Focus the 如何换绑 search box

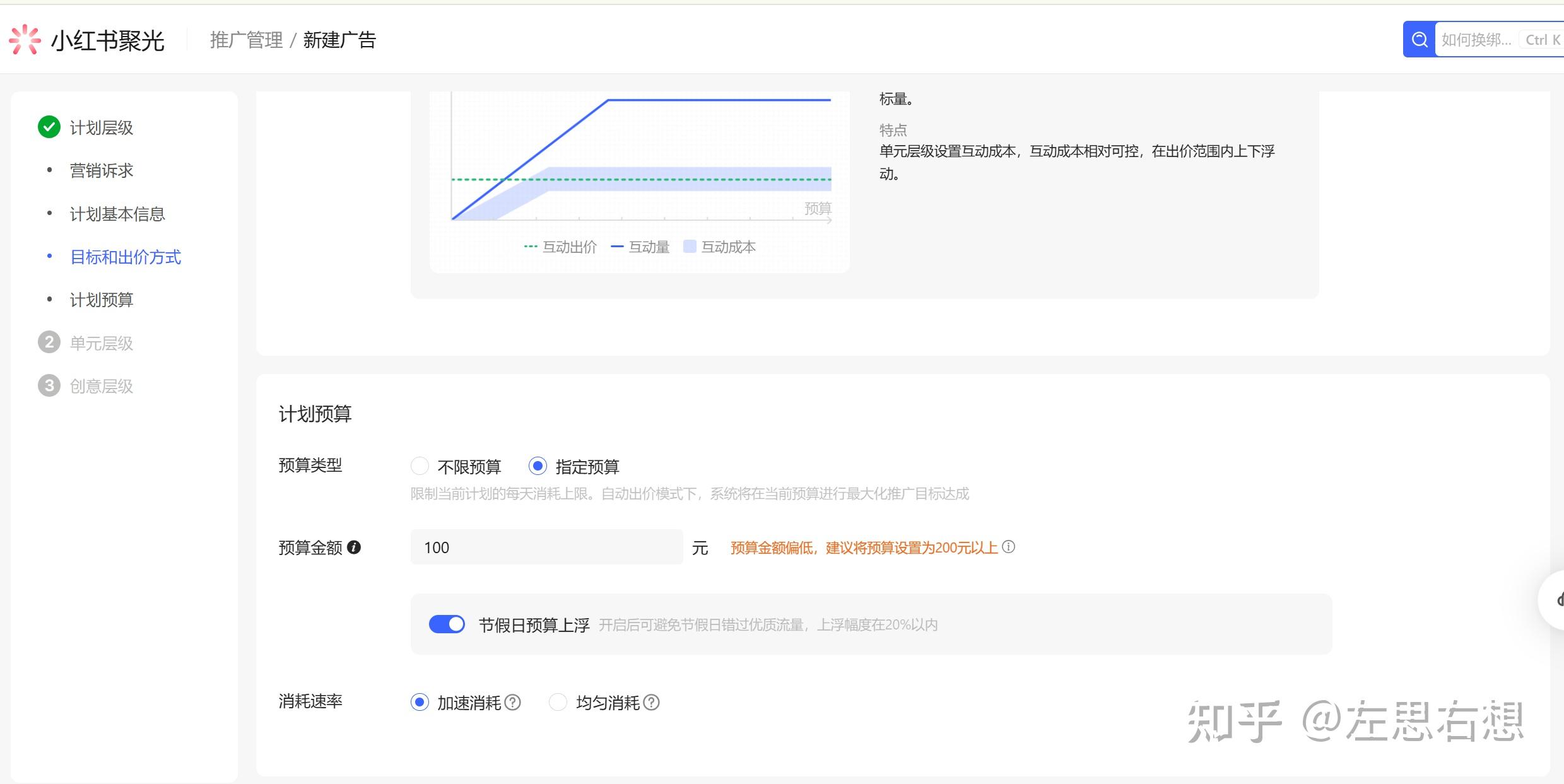coord(1476,40)
